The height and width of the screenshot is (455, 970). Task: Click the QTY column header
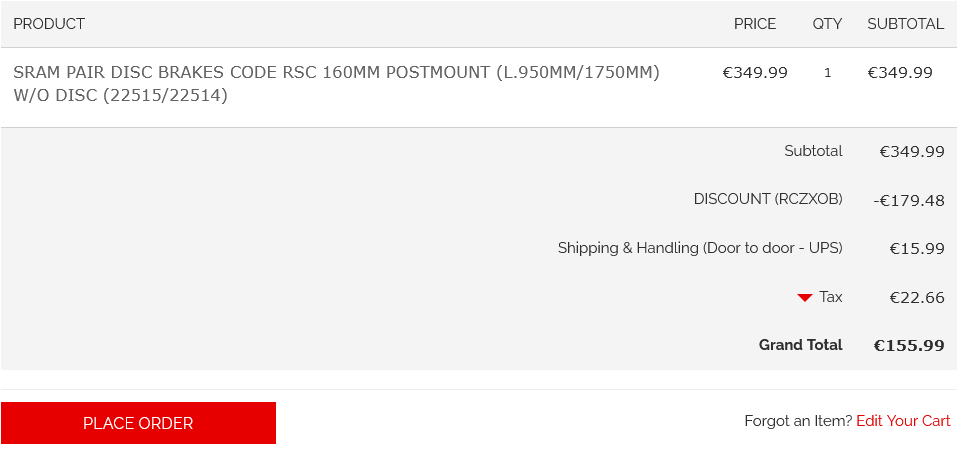(827, 24)
